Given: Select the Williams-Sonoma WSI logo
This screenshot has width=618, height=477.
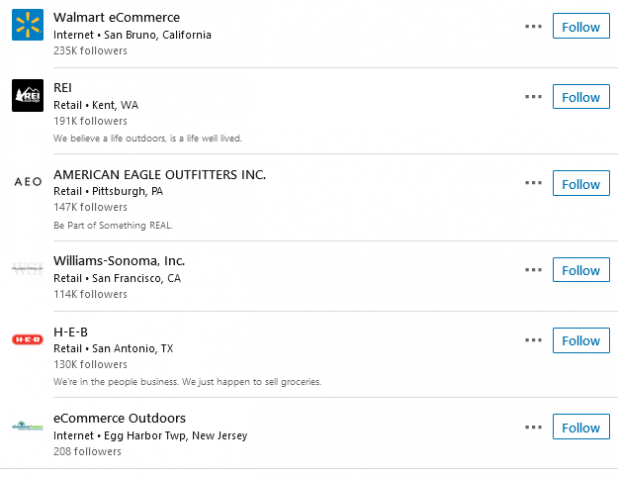Looking at the screenshot, I should [x=28, y=269].
